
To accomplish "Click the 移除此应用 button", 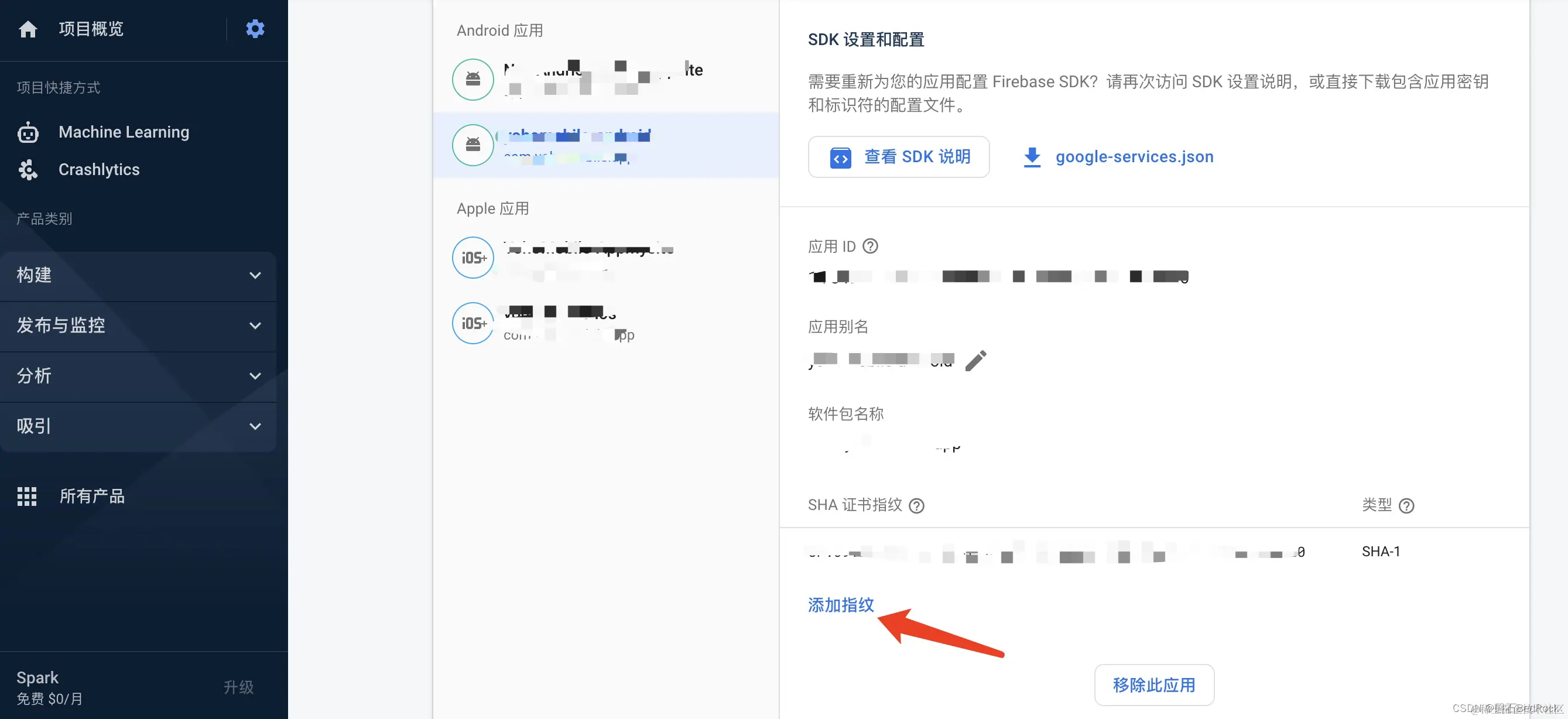I will (1153, 684).
